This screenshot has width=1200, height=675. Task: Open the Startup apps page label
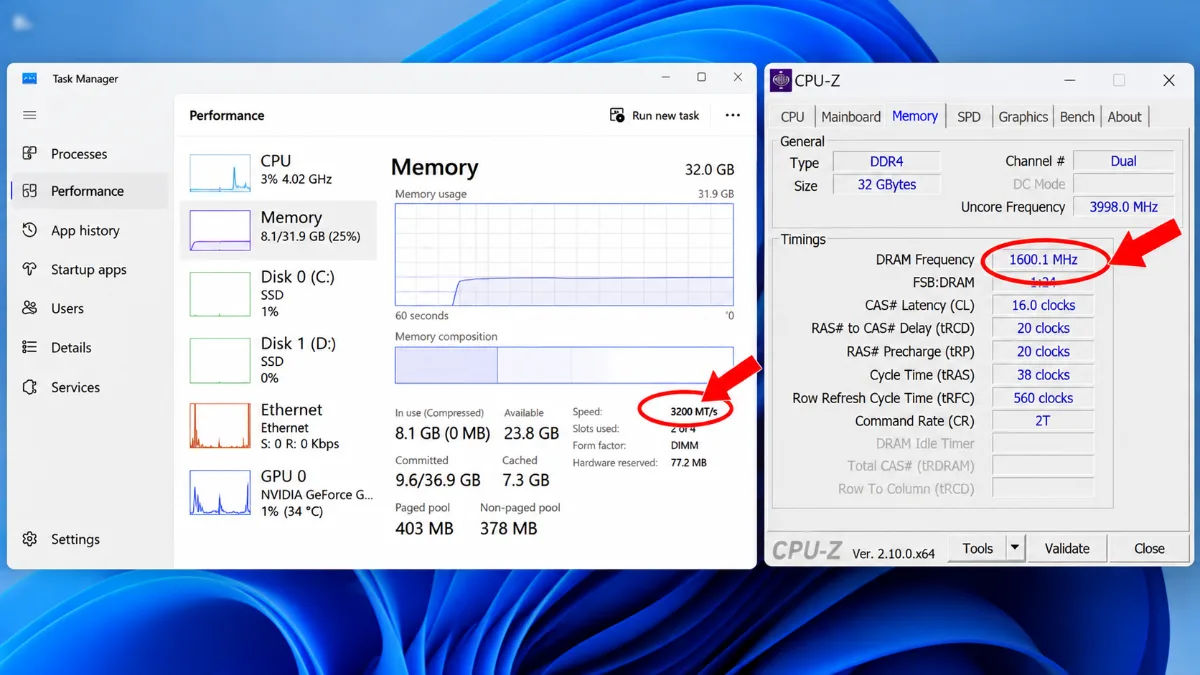(x=89, y=270)
